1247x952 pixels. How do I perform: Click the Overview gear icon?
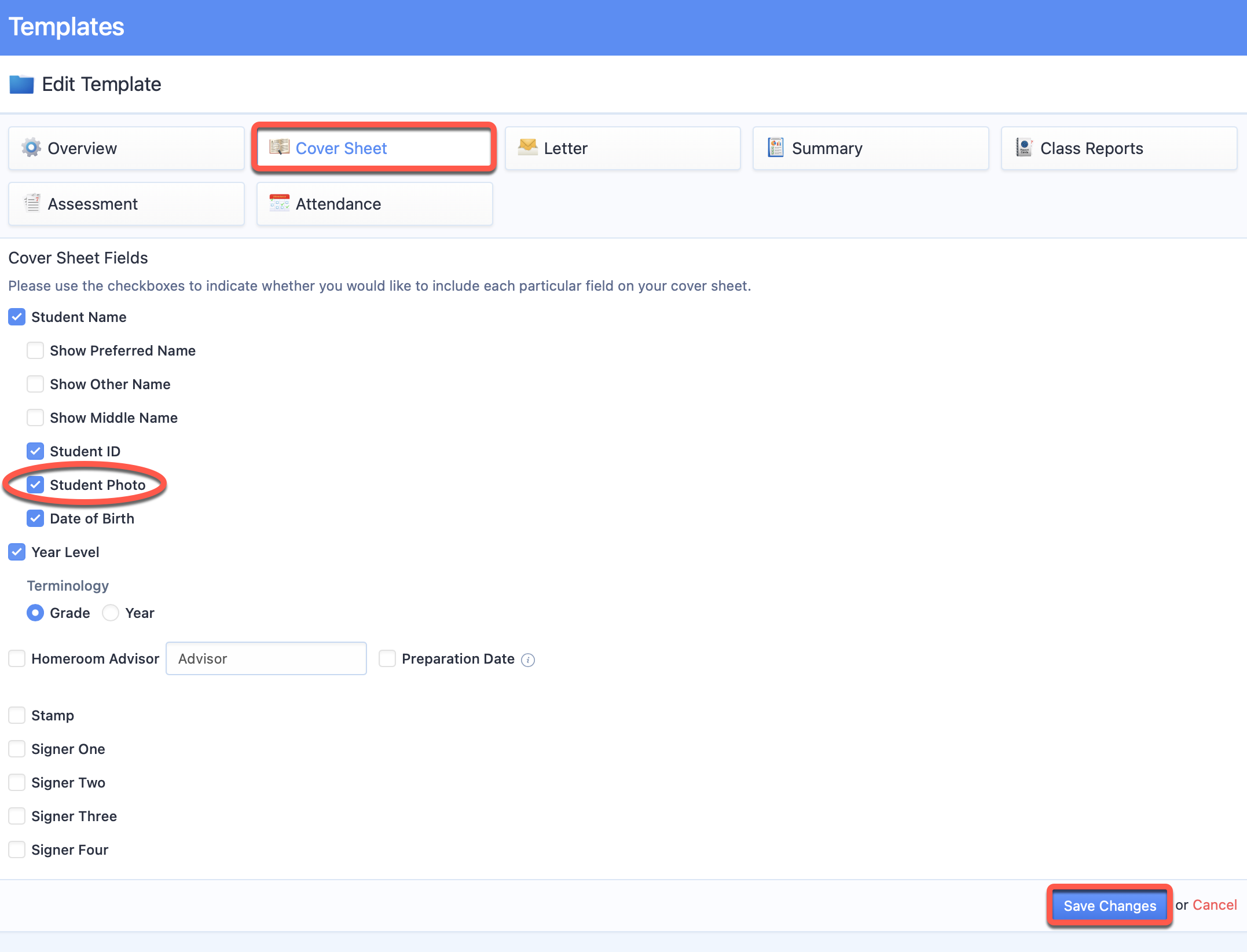[31, 148]
